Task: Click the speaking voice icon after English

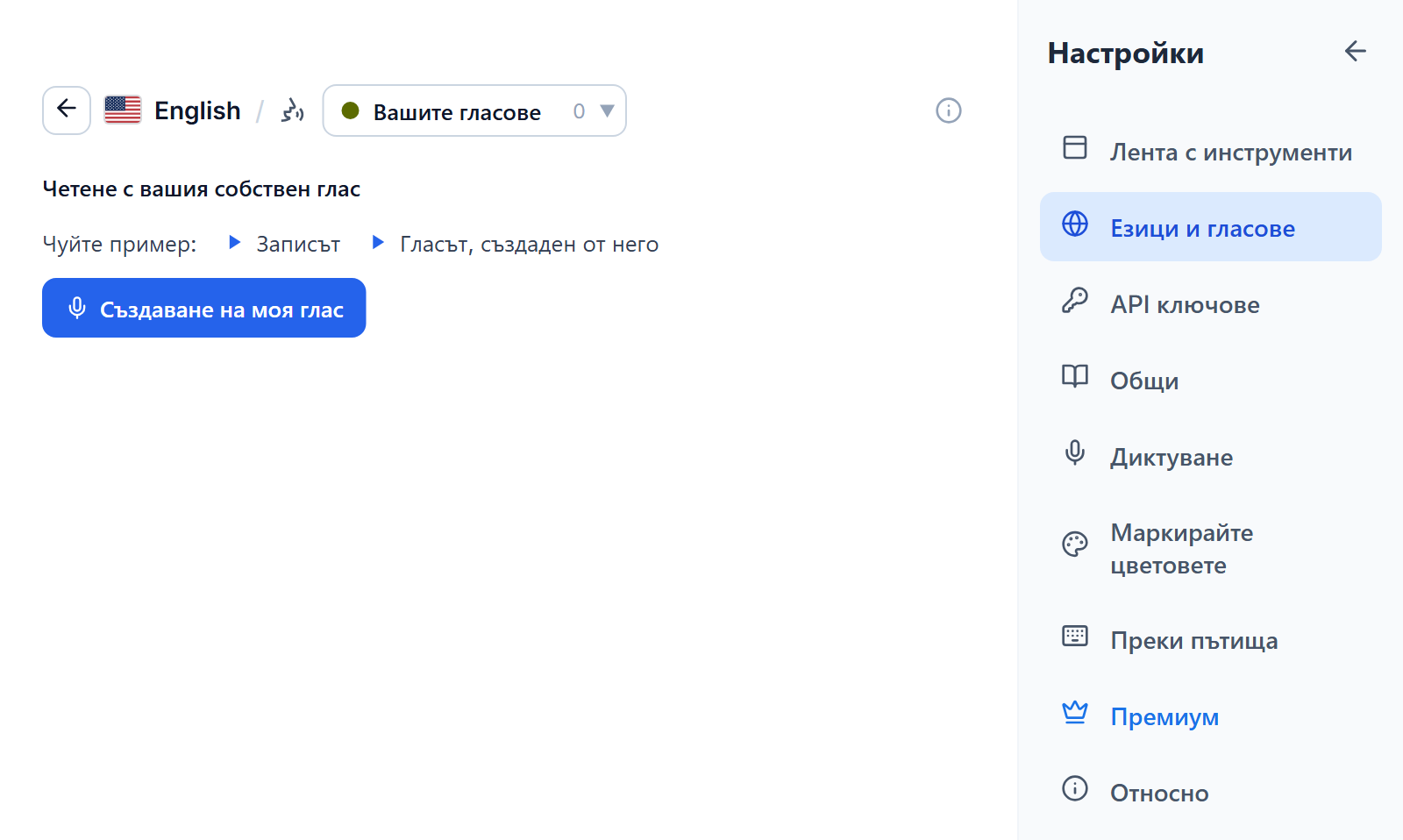Action: coord(292,110)
